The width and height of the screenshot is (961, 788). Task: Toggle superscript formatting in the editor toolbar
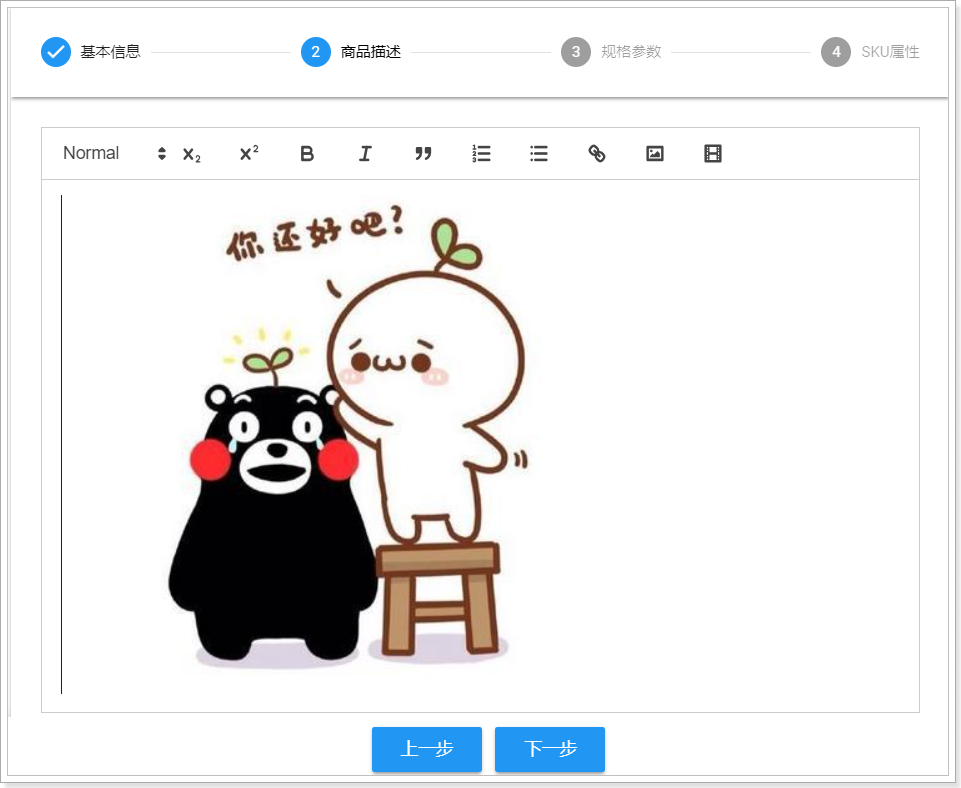[249, 154]
